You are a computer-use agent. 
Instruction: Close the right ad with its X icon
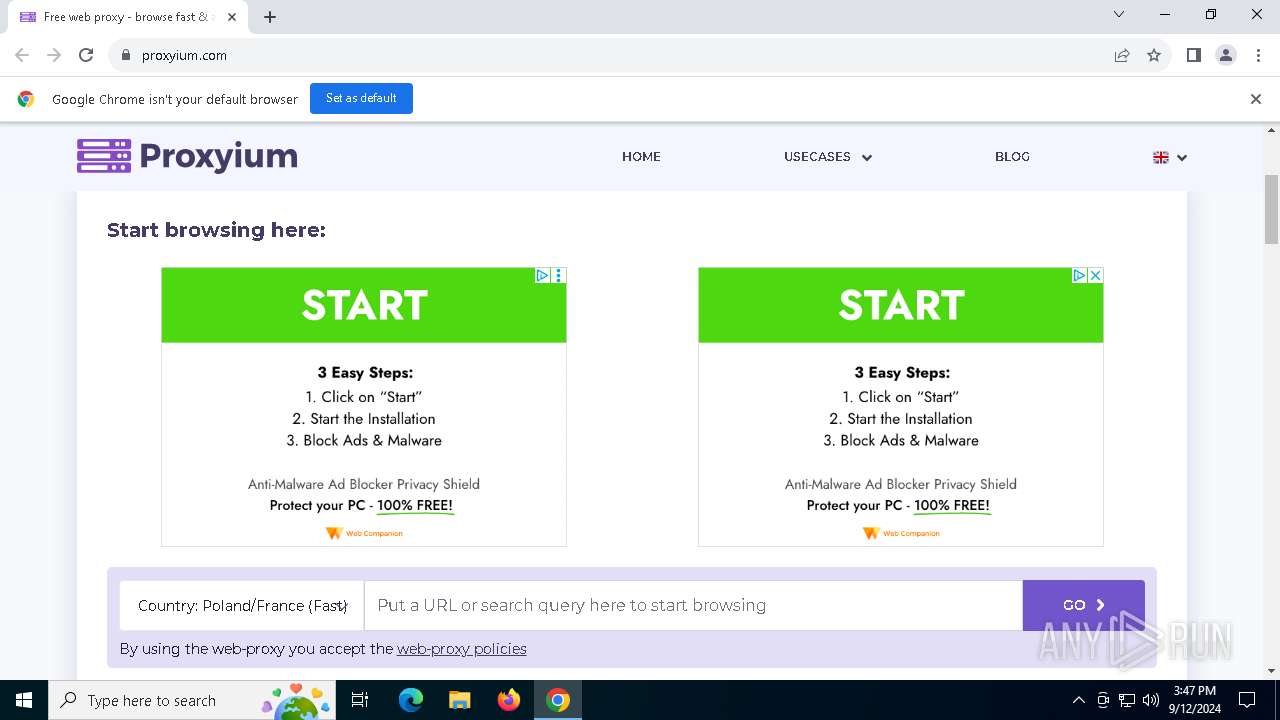click(x=1095, y=275)
